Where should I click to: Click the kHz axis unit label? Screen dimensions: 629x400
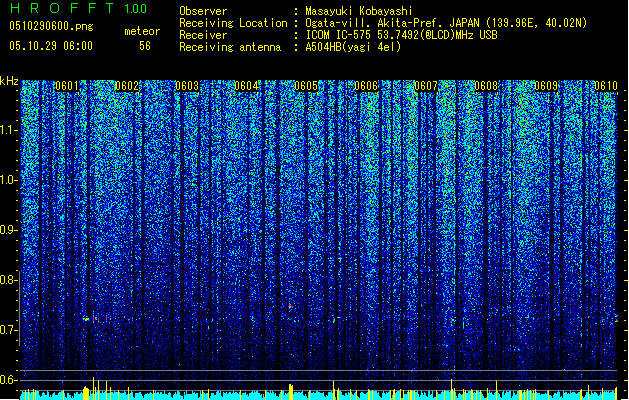tap(9, 81)
